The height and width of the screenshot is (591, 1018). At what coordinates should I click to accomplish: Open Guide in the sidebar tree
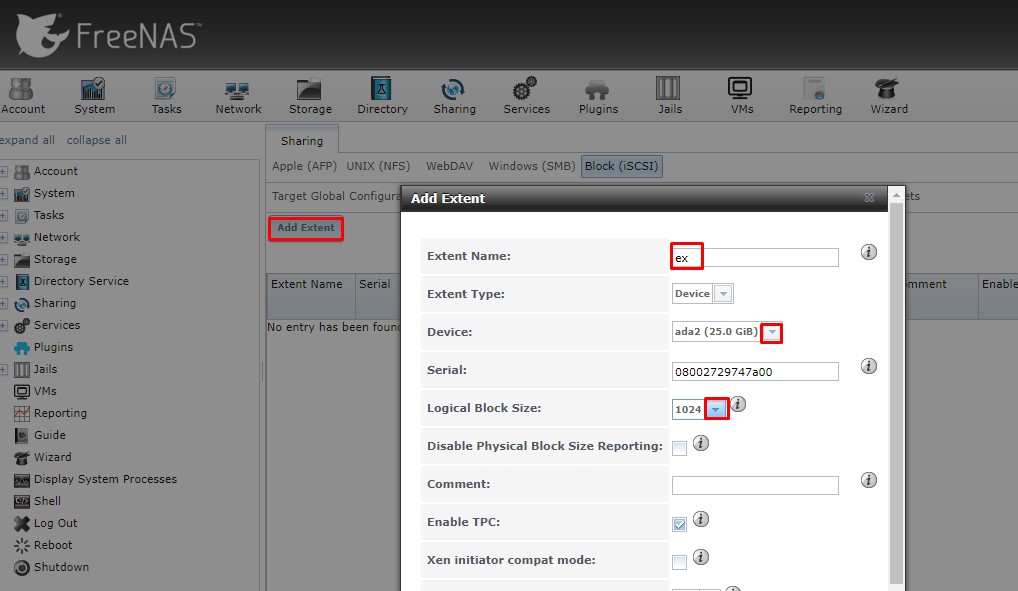49,435
